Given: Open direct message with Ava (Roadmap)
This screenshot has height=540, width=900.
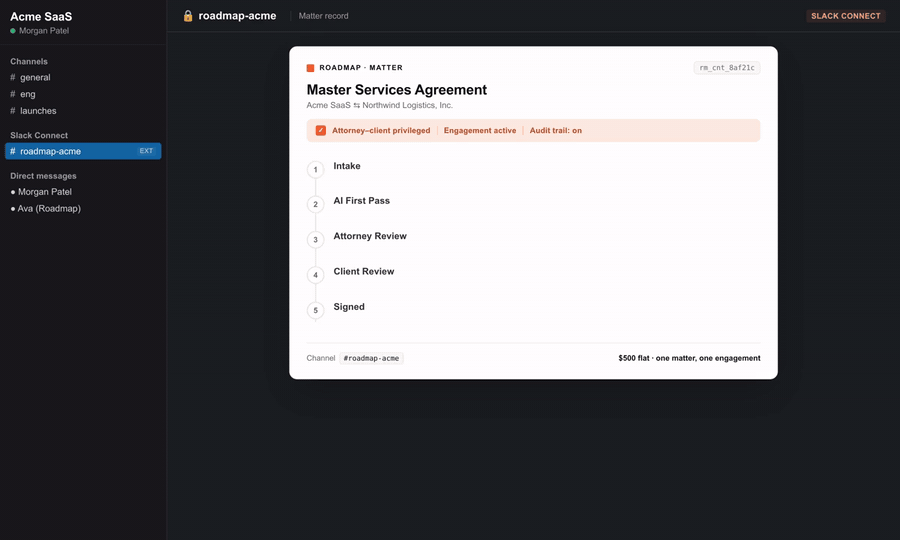Looking at the screenshot, I should point(48,208).
